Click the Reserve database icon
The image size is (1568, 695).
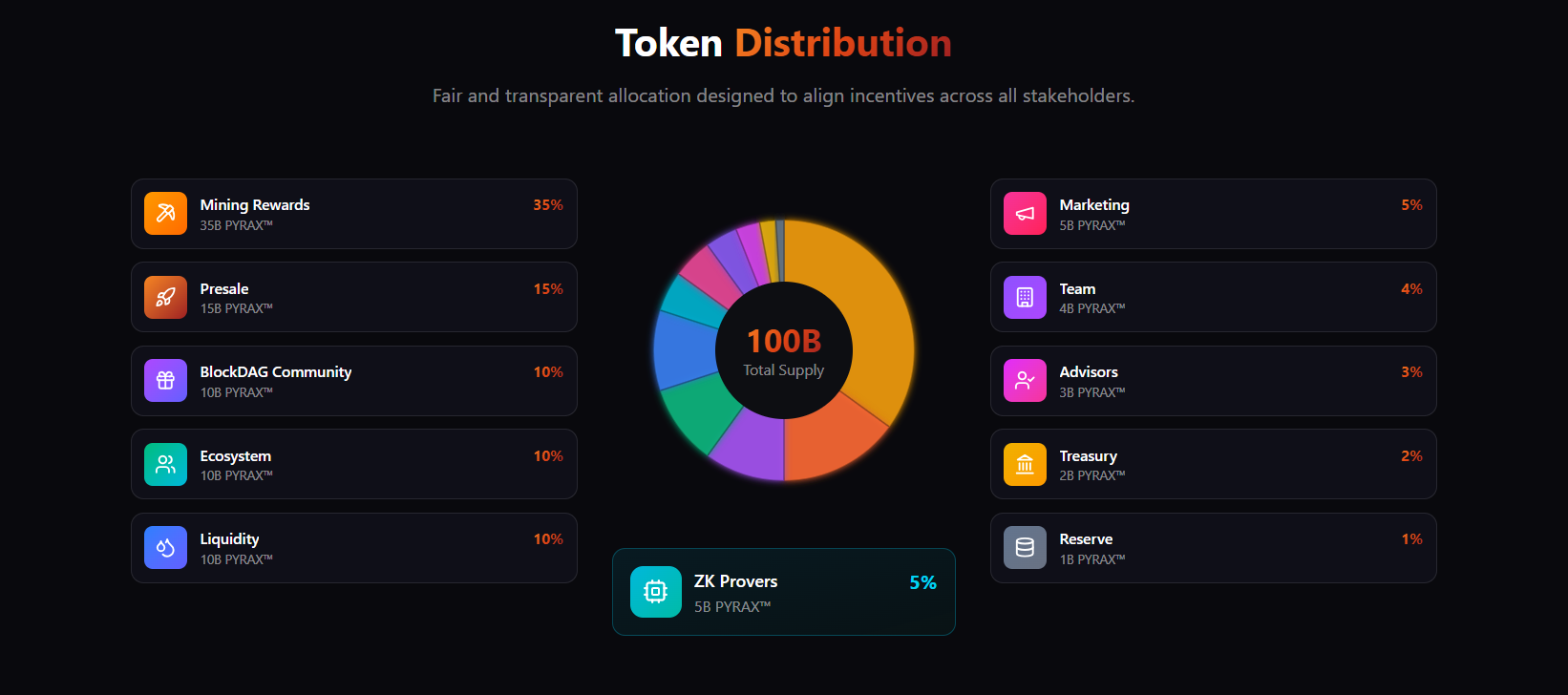tap(1025, 548)
